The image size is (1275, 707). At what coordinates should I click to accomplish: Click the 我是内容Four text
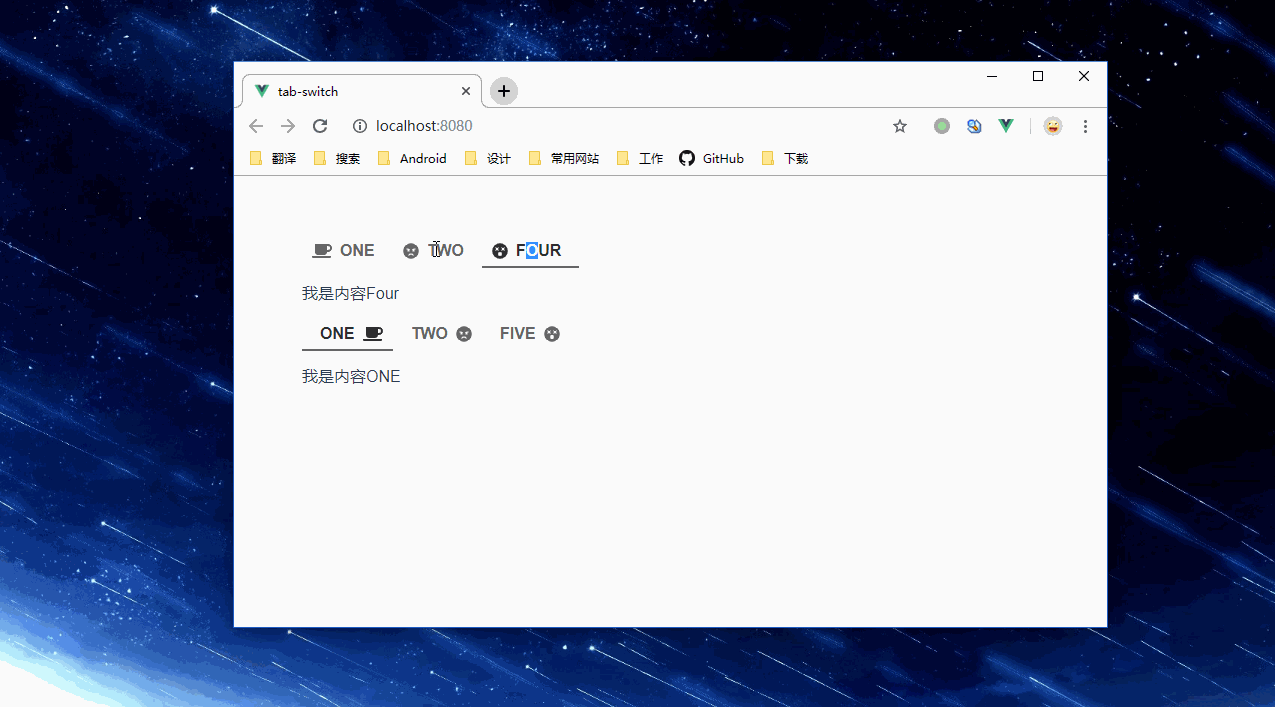point(350,294)
